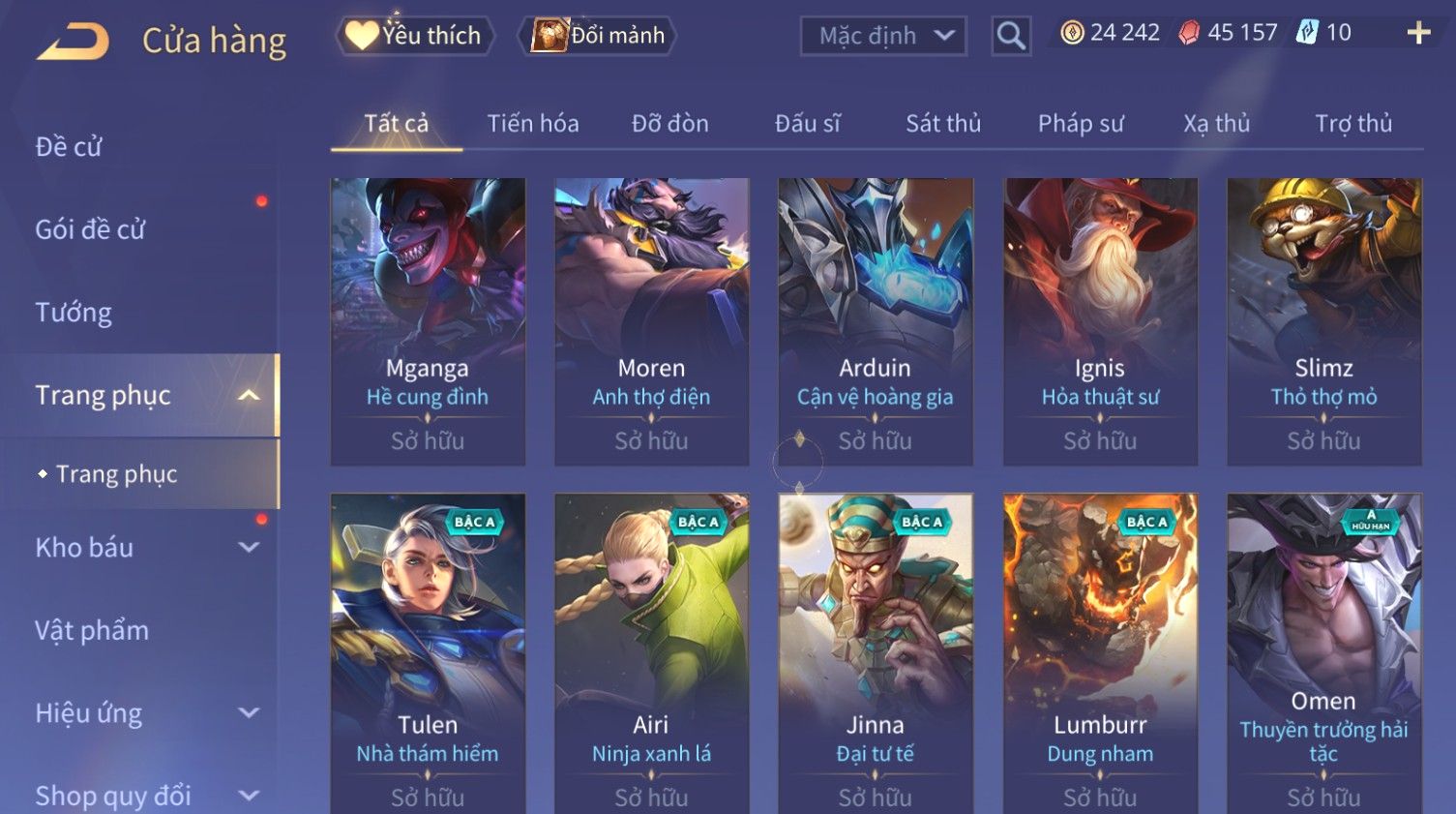Click the plus icon to add currency
Screen dimensions: 1456x814
pyautogui.click(x=1418, y=33)
